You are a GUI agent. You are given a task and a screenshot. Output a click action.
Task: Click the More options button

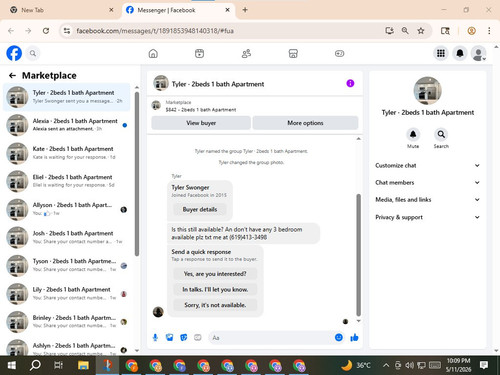point(305,123)
